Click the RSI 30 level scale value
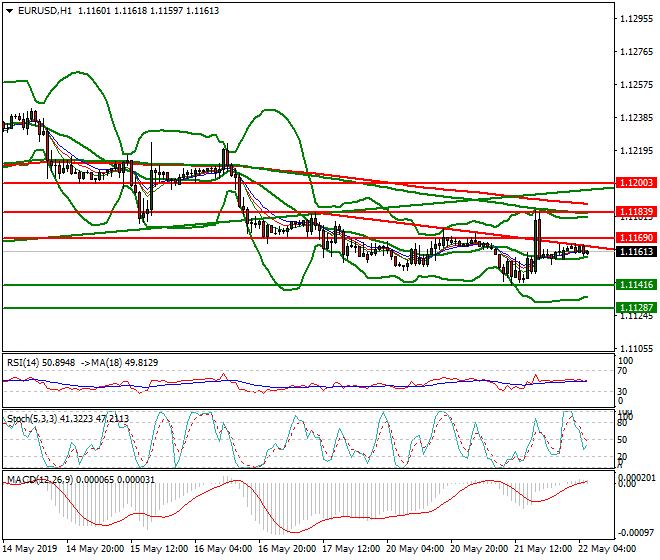Screen dimensions: 660x560 click(622, 392)
